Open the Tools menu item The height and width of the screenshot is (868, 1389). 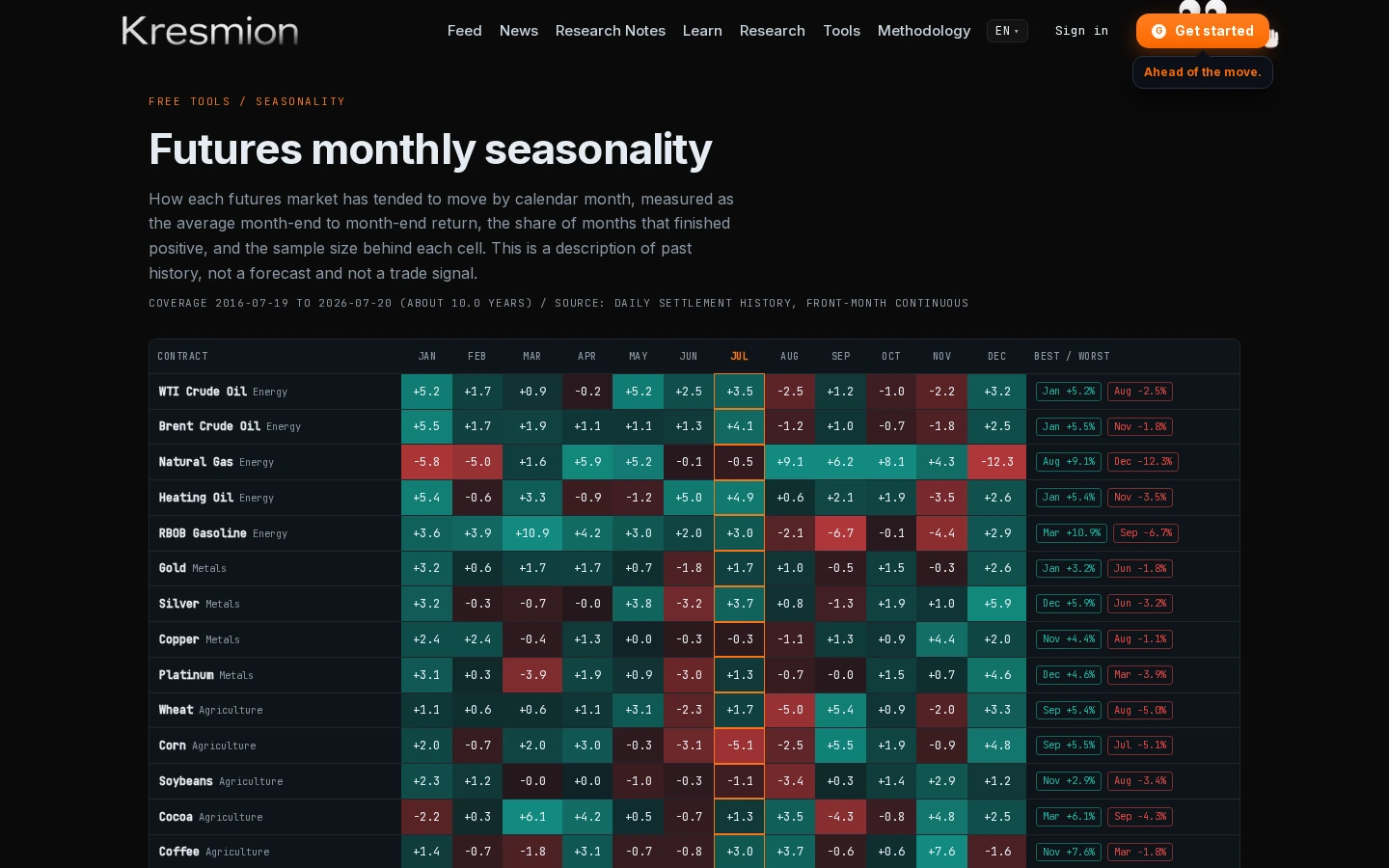[x=841, y=31]
